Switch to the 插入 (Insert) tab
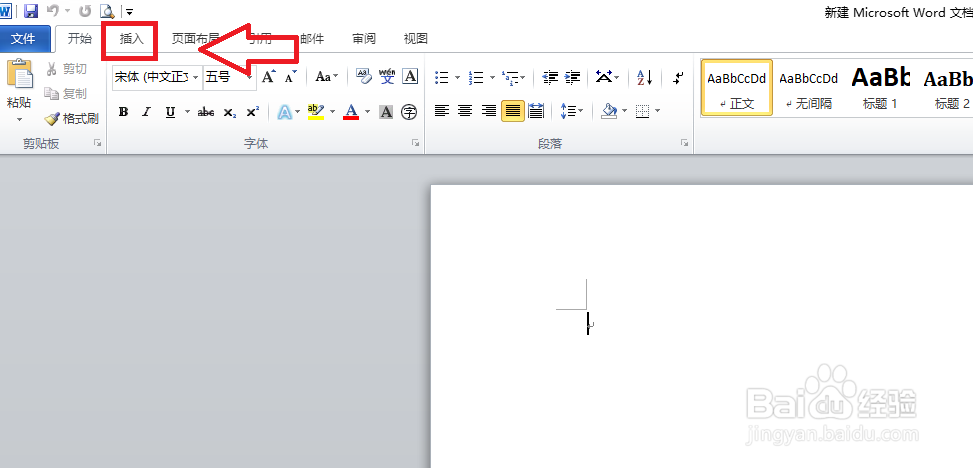The height and width of the screenshot is (468, 973). click(132, 38)
